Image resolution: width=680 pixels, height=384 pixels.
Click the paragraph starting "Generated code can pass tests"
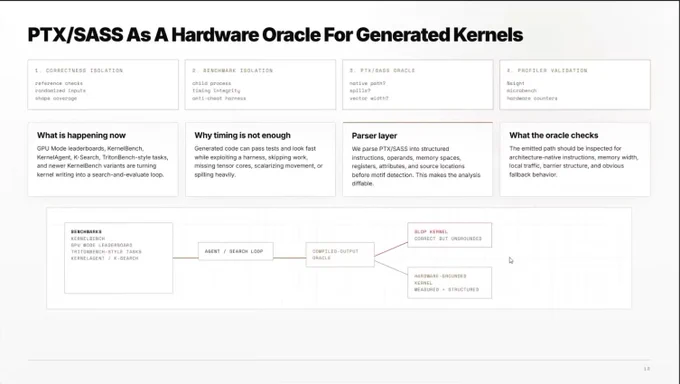click(x=258, y=161)
